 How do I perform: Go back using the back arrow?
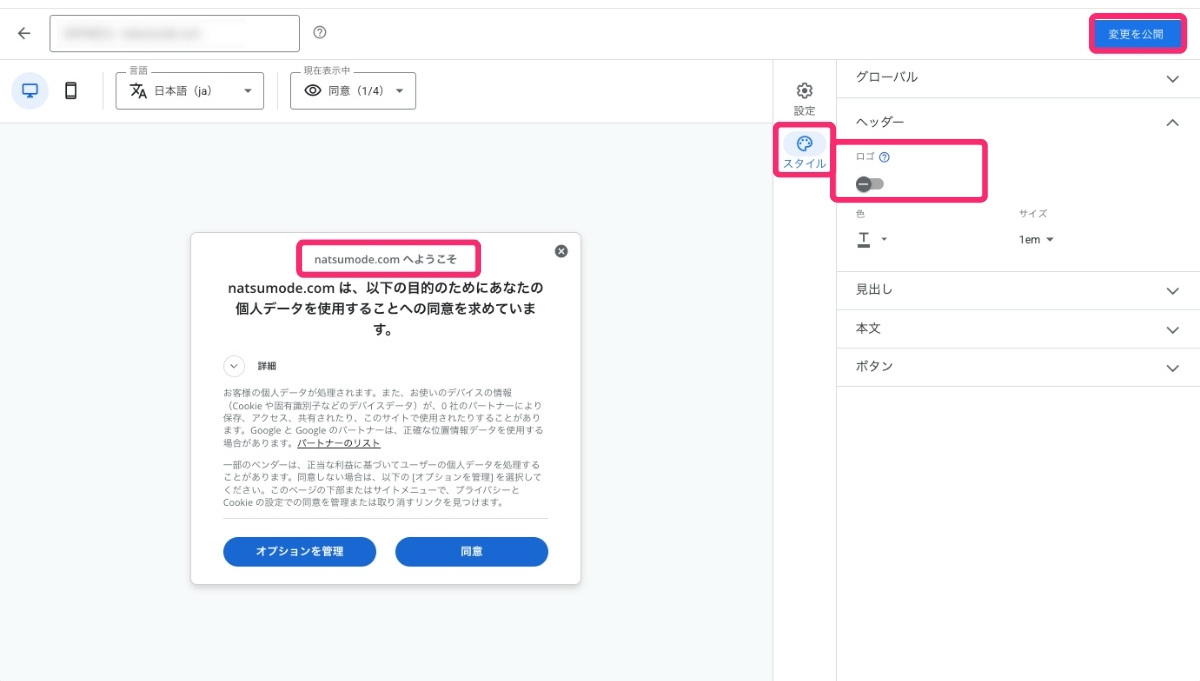pos(23,32)
